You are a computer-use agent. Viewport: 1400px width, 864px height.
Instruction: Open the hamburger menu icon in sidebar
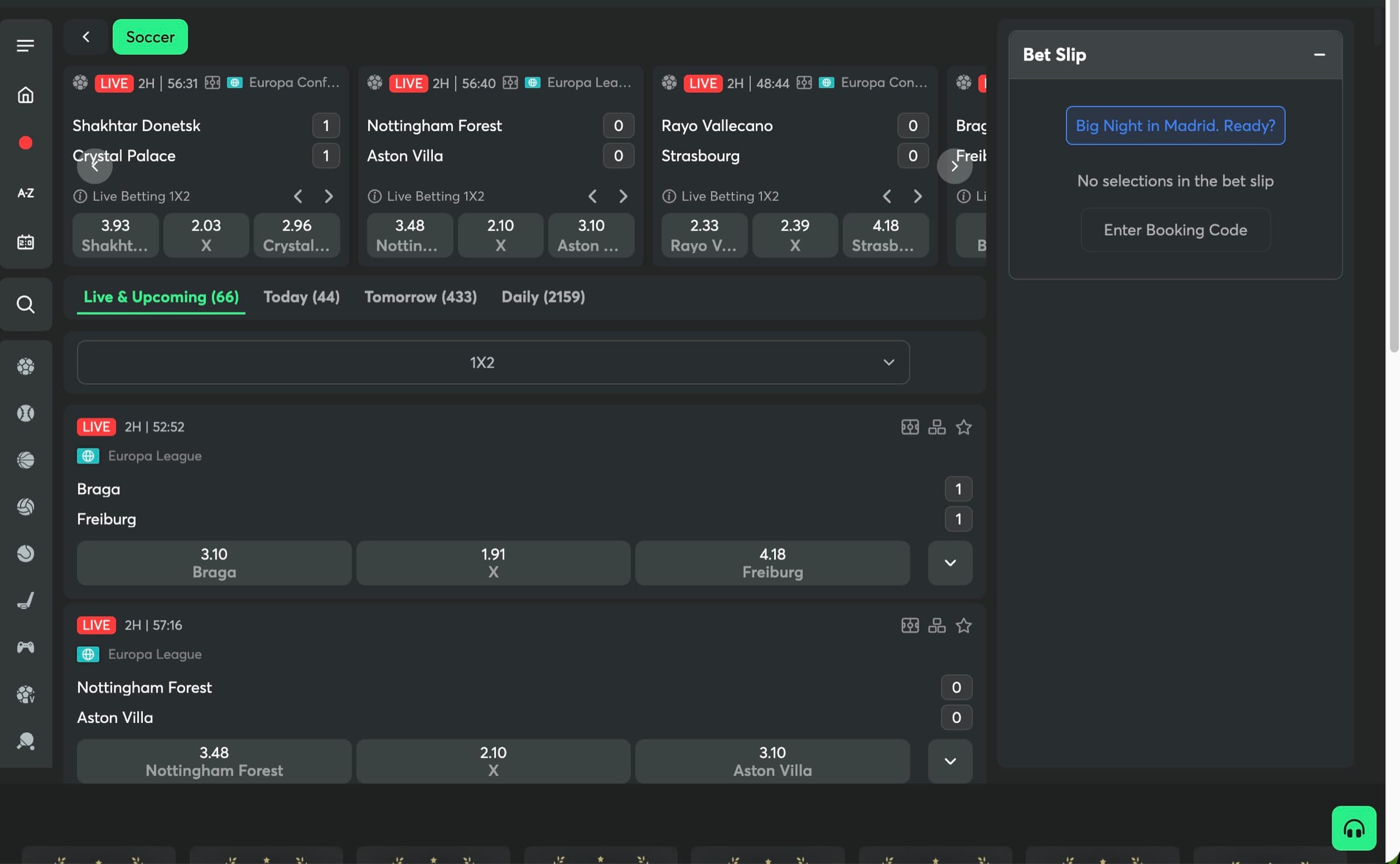(25, 45)
